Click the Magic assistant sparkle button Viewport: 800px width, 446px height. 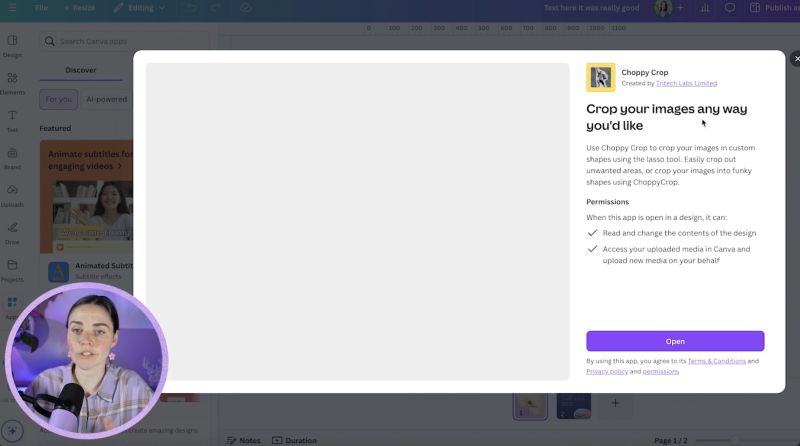[12, 431]
